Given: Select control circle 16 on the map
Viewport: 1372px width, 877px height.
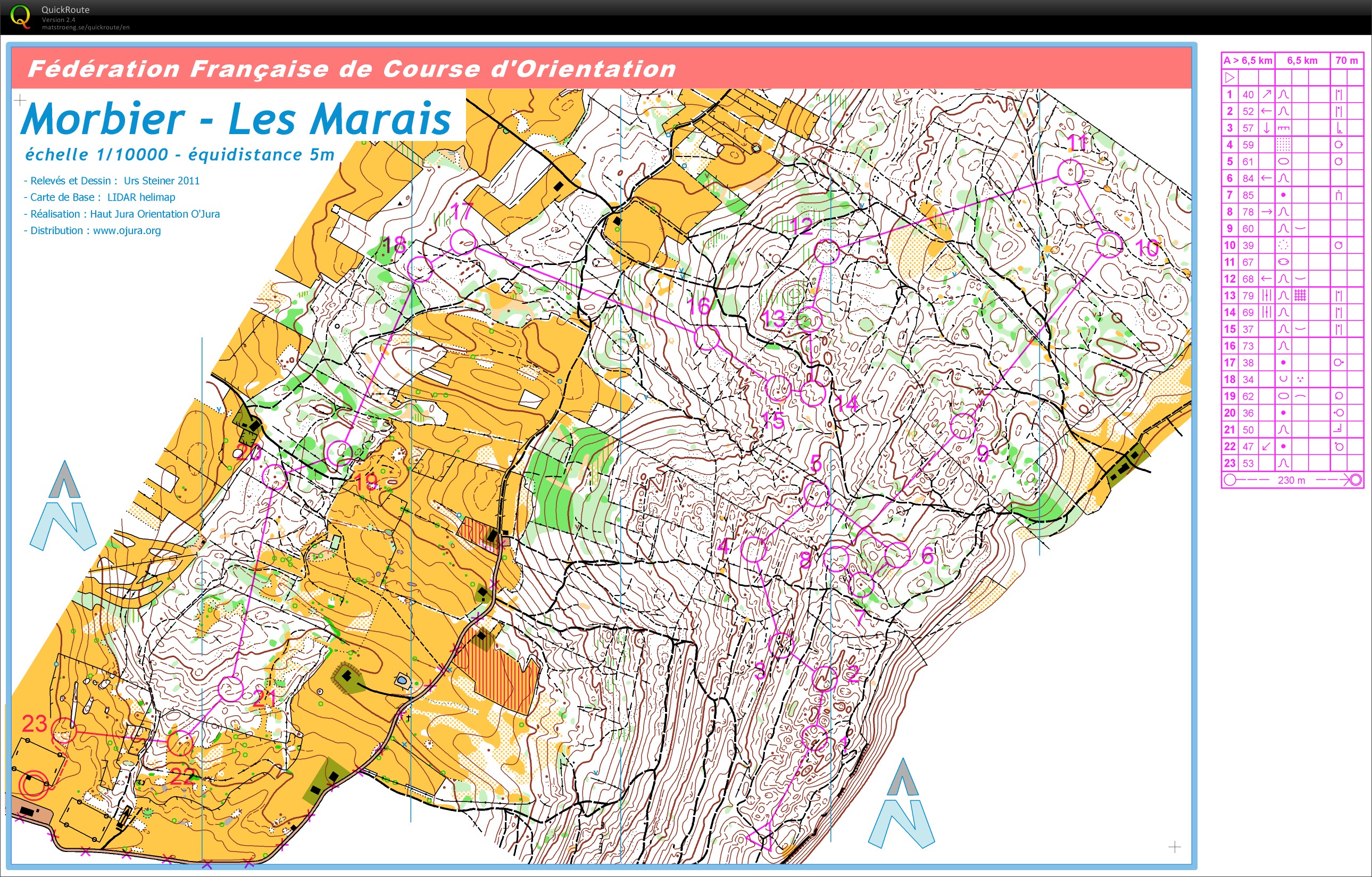Looking at the screenshot, I should pyautogui.click(x=706, y=337).
